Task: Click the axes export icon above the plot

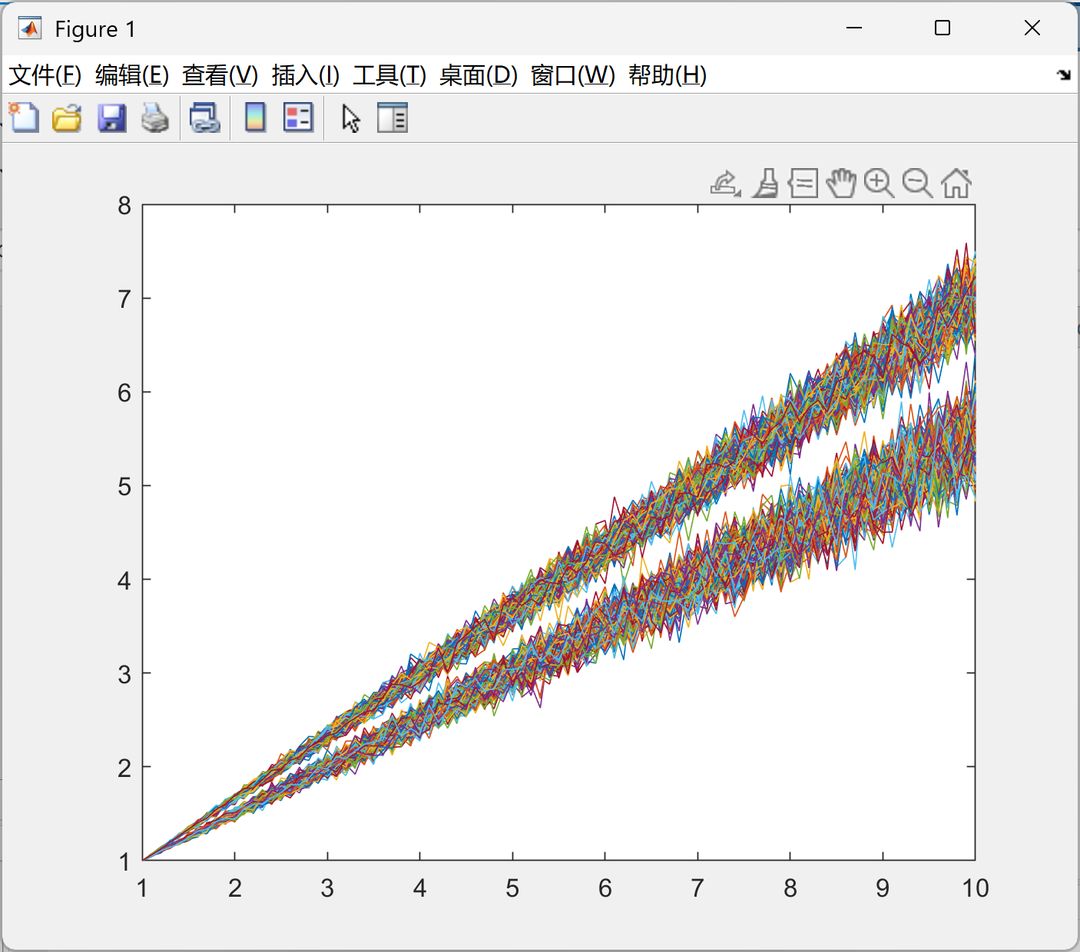Action: [x=725, y=184]
